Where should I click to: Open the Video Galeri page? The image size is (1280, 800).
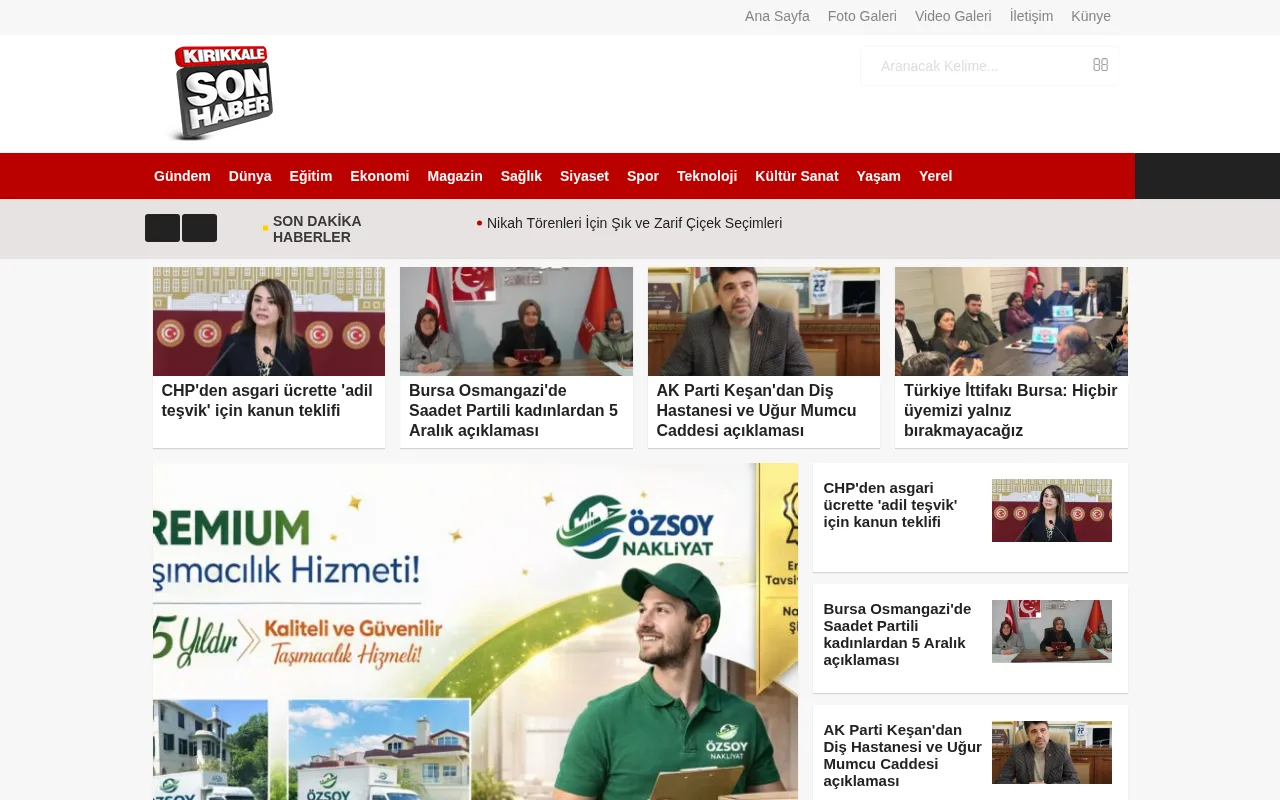click(x=953, y=16)
